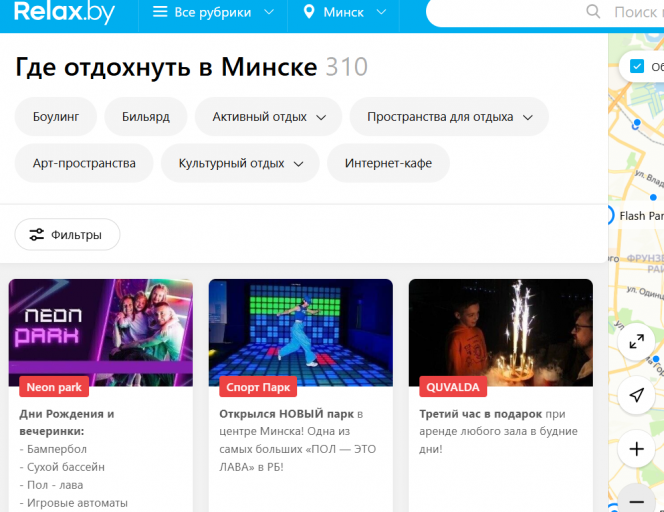Screen dimensions: 664x512
Task: Click the red Neon park label
Action: tap(54, 387)
